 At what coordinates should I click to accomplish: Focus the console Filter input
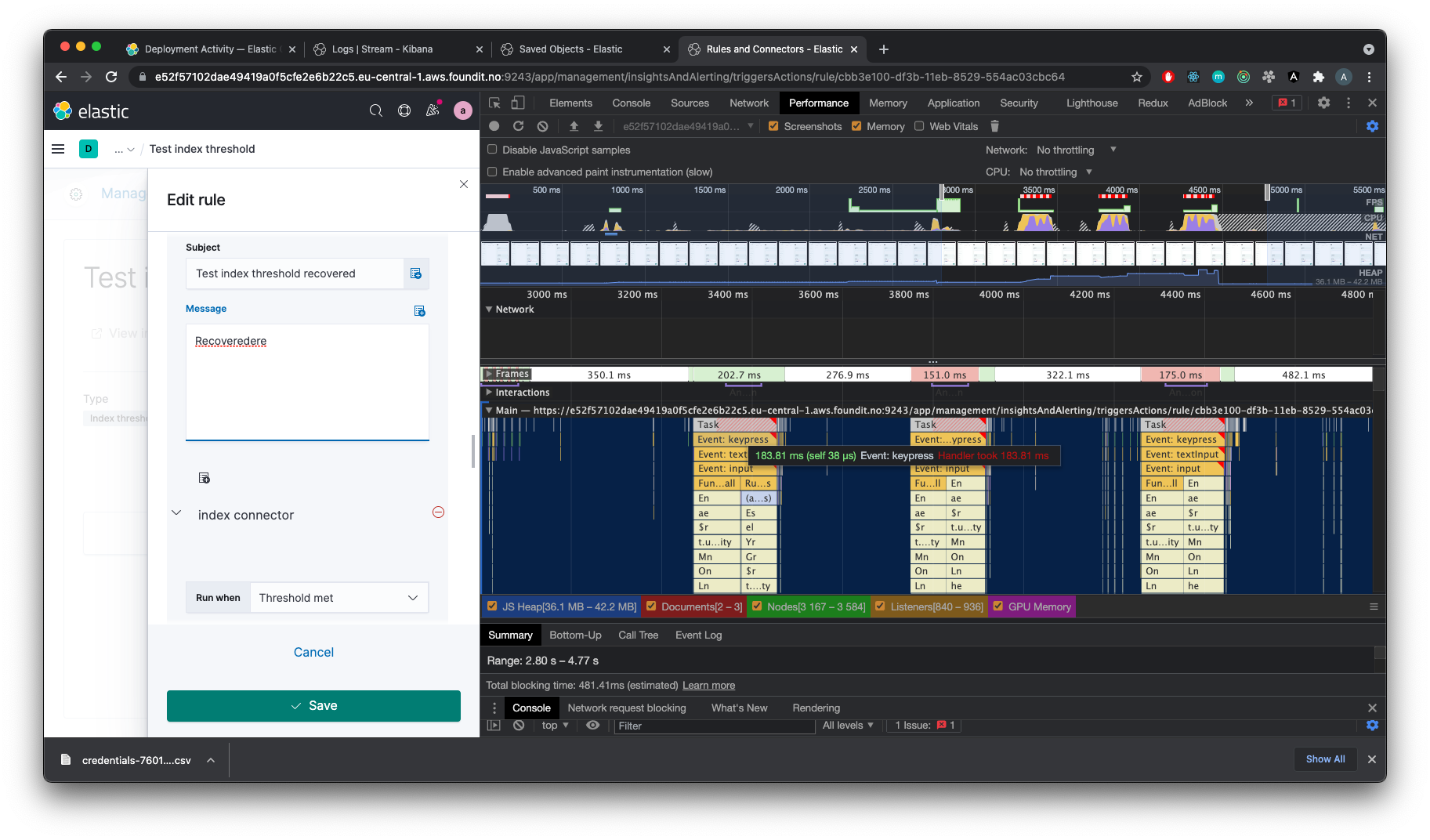pyautogui.click(x=715, y=726)
